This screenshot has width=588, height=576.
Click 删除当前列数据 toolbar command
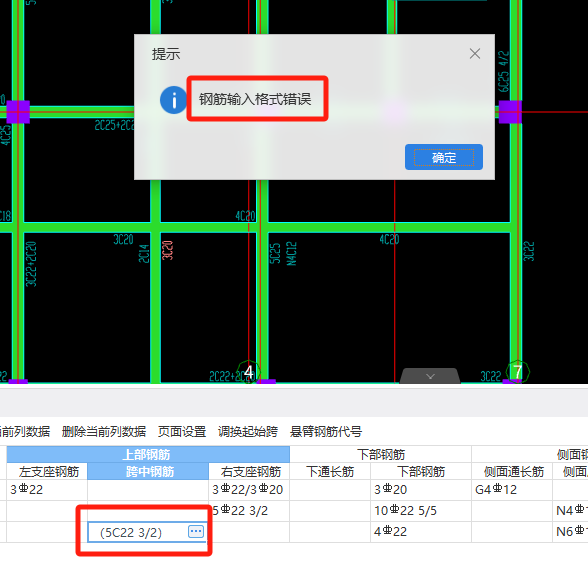click(x=104, y=432)
